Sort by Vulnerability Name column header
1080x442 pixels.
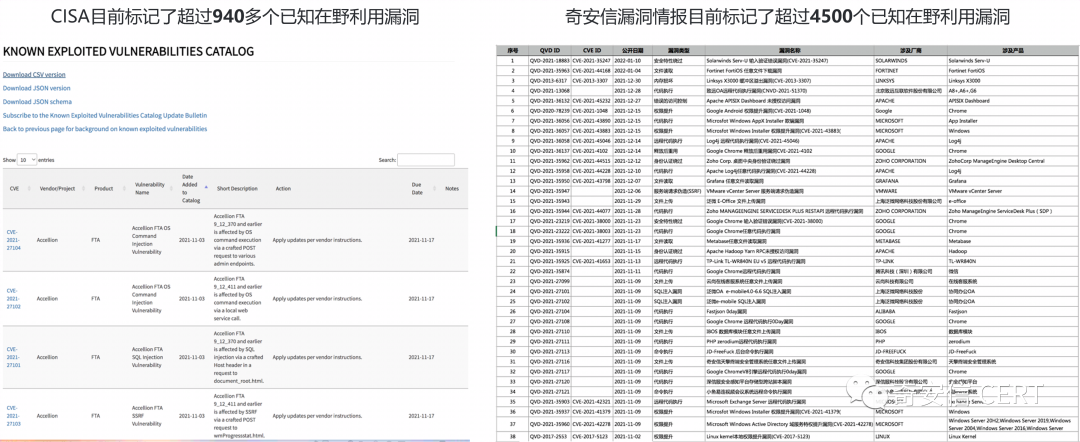pyautogui.click(x=149, y=189)
